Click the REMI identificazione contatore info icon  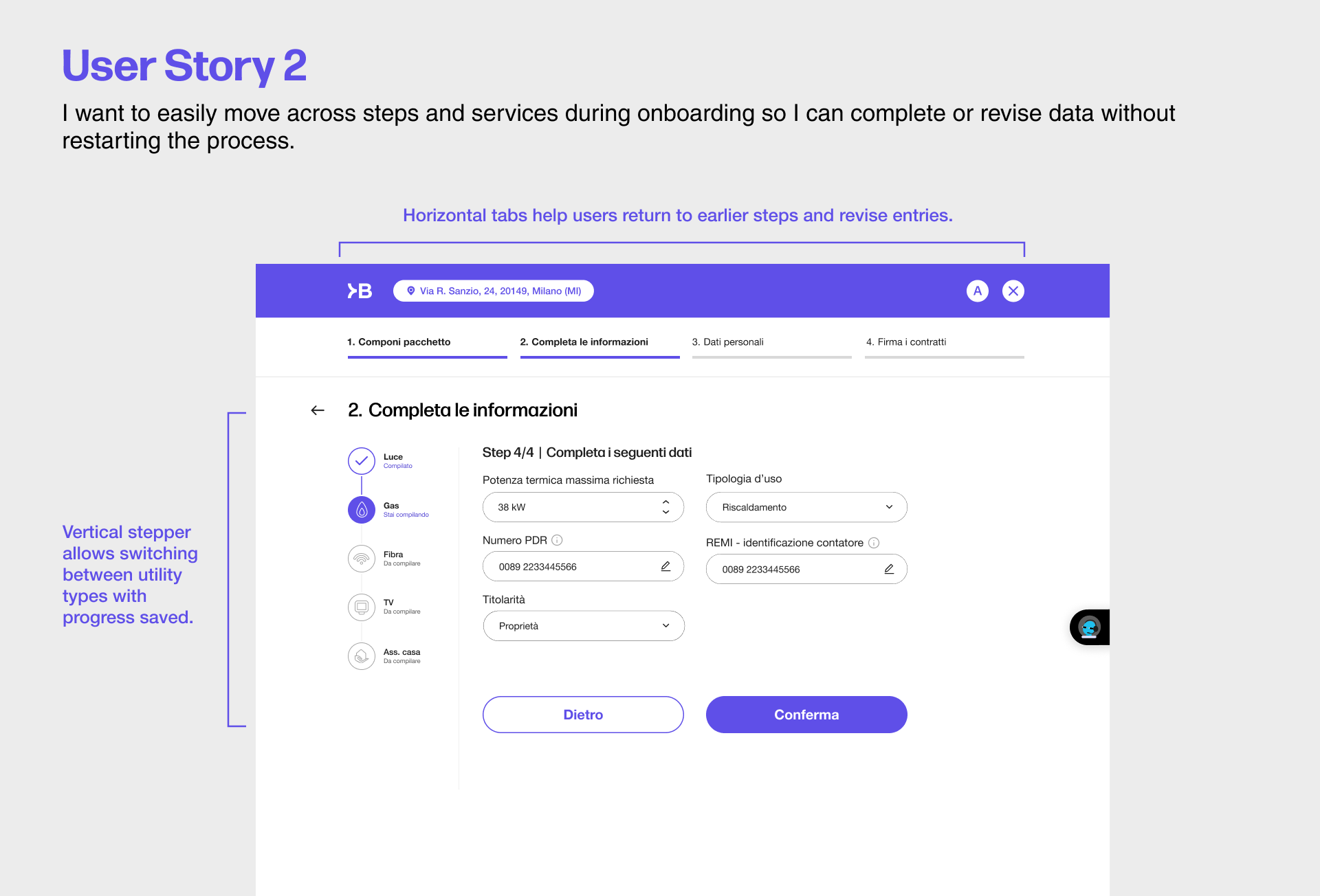coord(874,543)
